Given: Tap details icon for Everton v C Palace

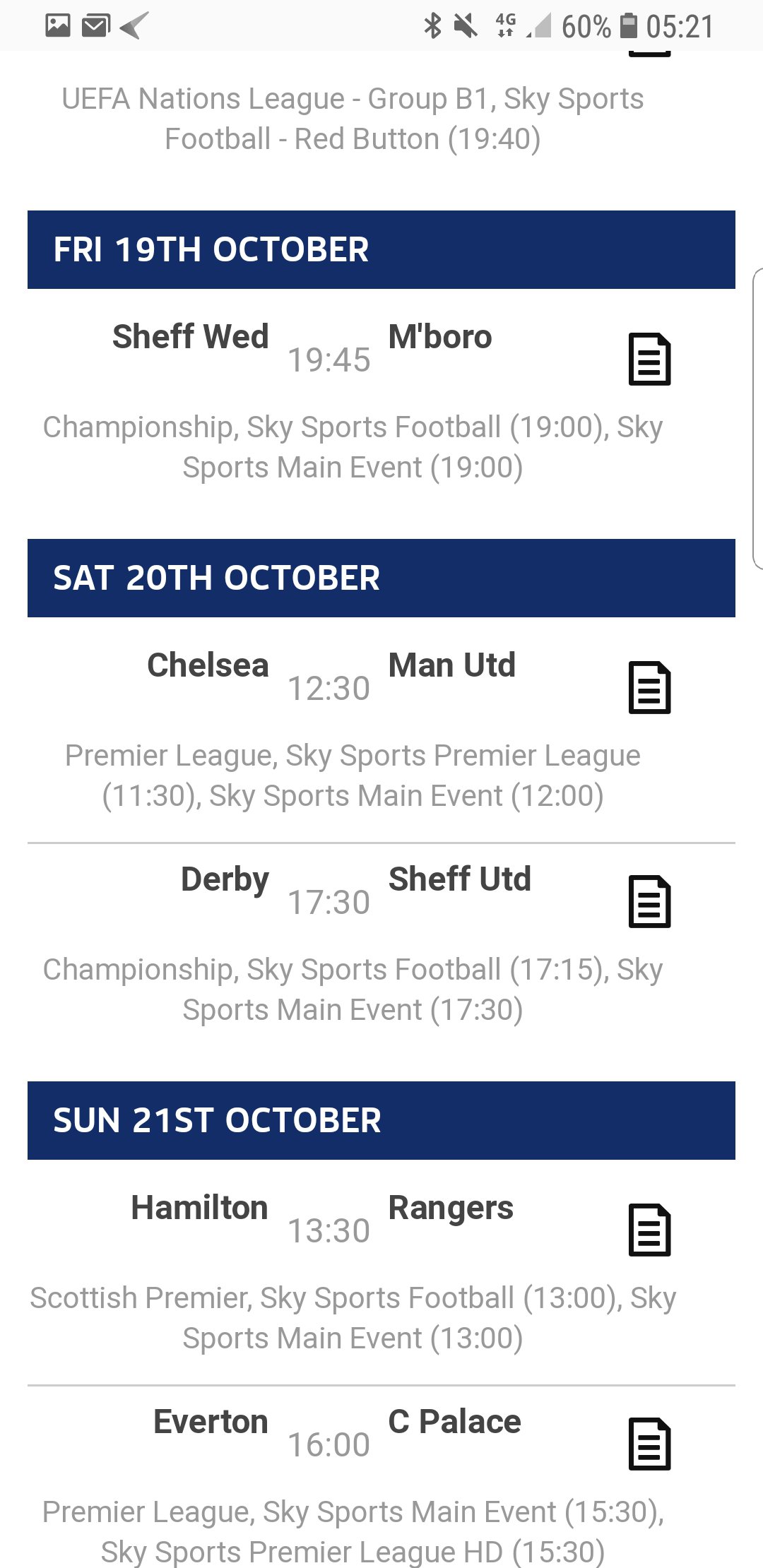Looking at the screenshot, I should coord(649,1444).
